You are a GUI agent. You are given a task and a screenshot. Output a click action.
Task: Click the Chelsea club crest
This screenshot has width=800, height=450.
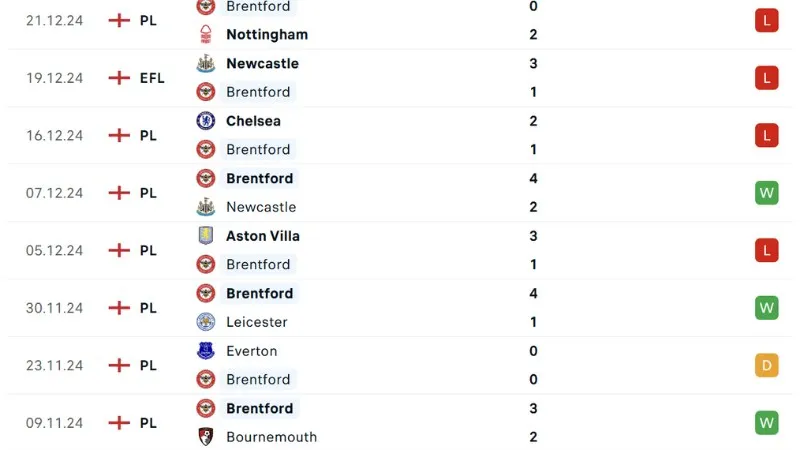click(x=206, y=121)
